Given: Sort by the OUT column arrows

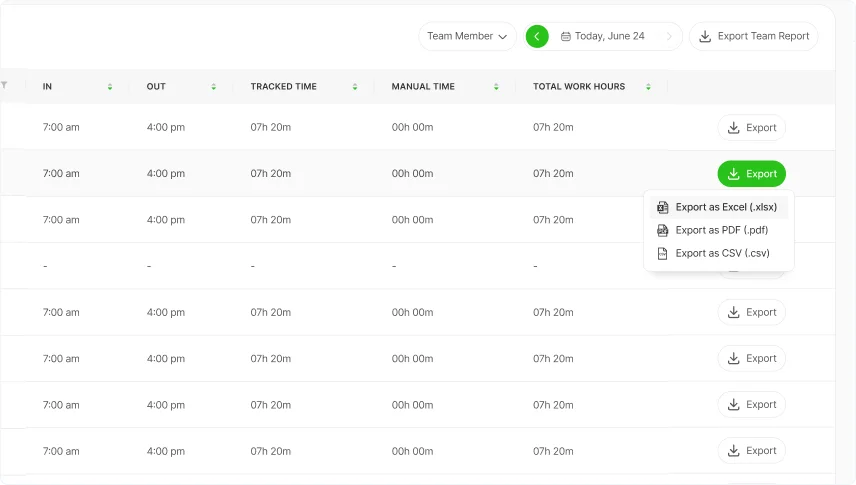Looking at the screenshot, I should (x=214, y=87).
